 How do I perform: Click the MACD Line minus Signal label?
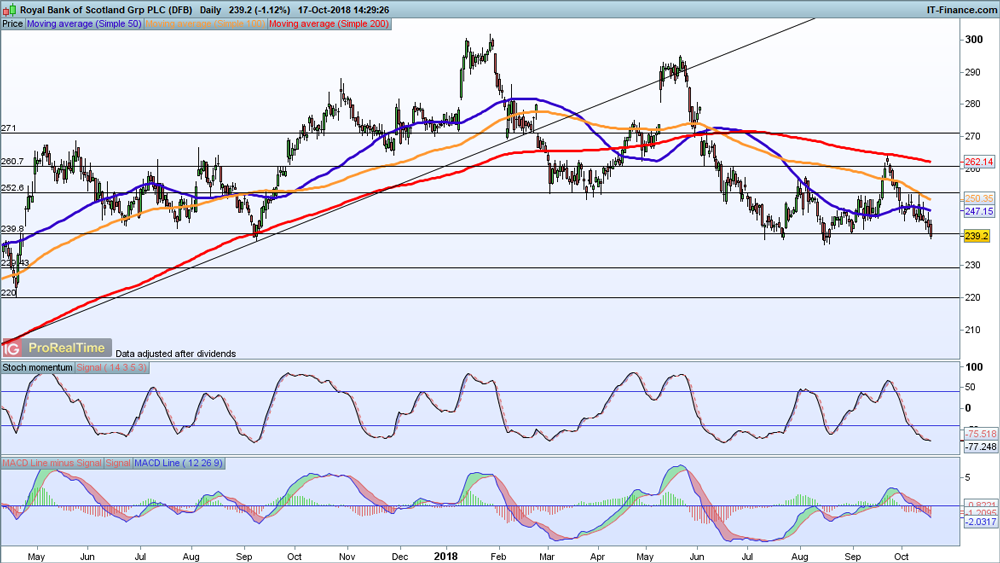coord(51,463)
